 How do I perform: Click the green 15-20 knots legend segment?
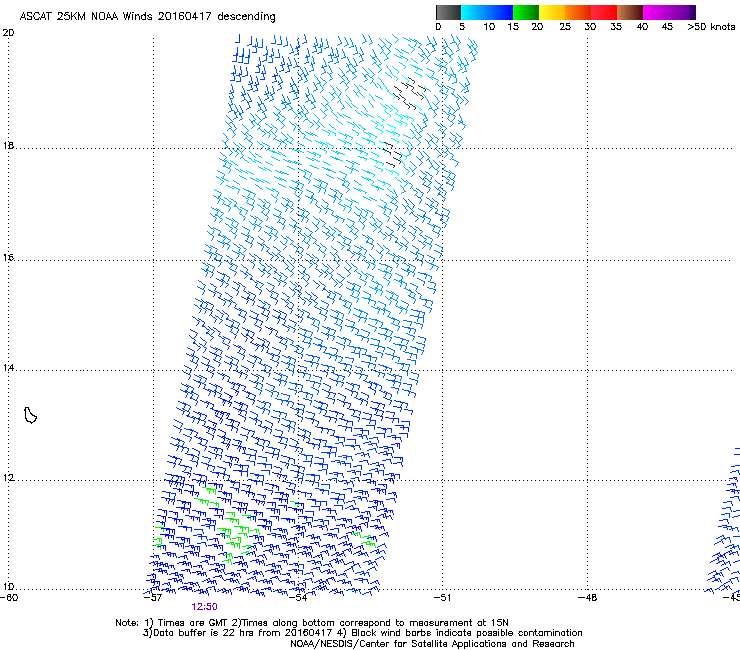(x=526, y=12)
